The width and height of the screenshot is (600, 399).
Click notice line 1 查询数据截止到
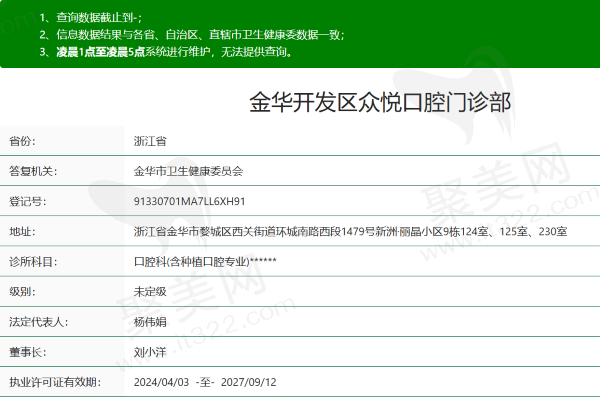(x=91, y=17)
